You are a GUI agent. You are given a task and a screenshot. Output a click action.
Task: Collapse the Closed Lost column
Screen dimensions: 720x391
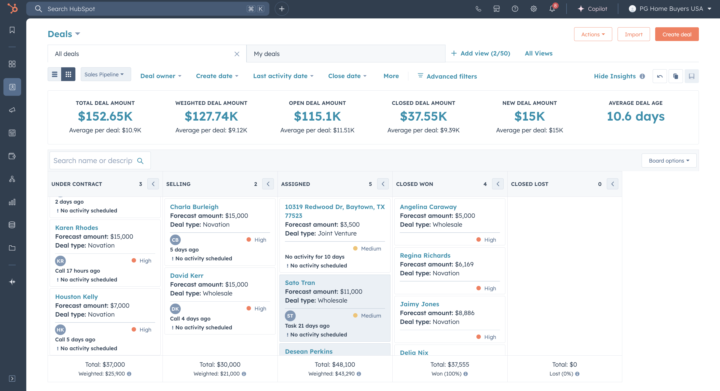click(x=613, y=184)
